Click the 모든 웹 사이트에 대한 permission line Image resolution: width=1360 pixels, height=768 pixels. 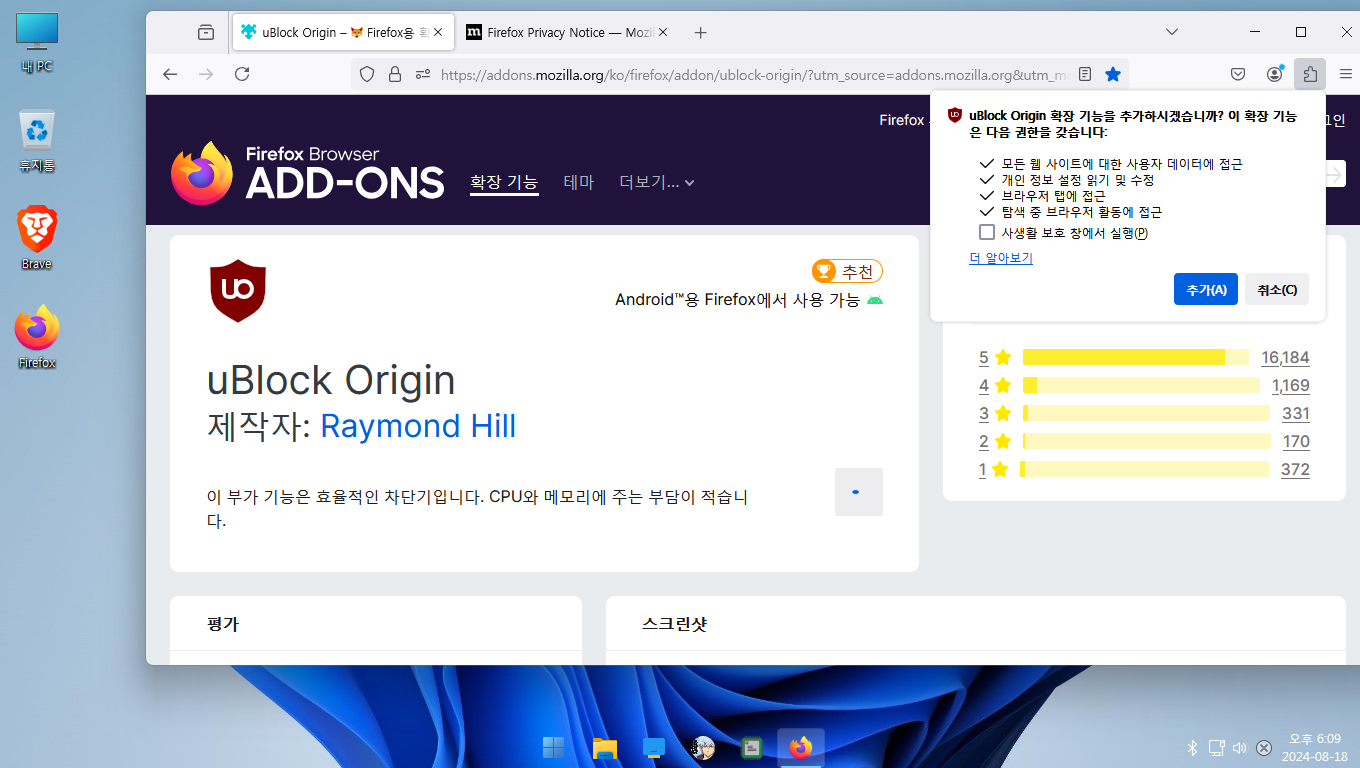(x=1122, y=163)
